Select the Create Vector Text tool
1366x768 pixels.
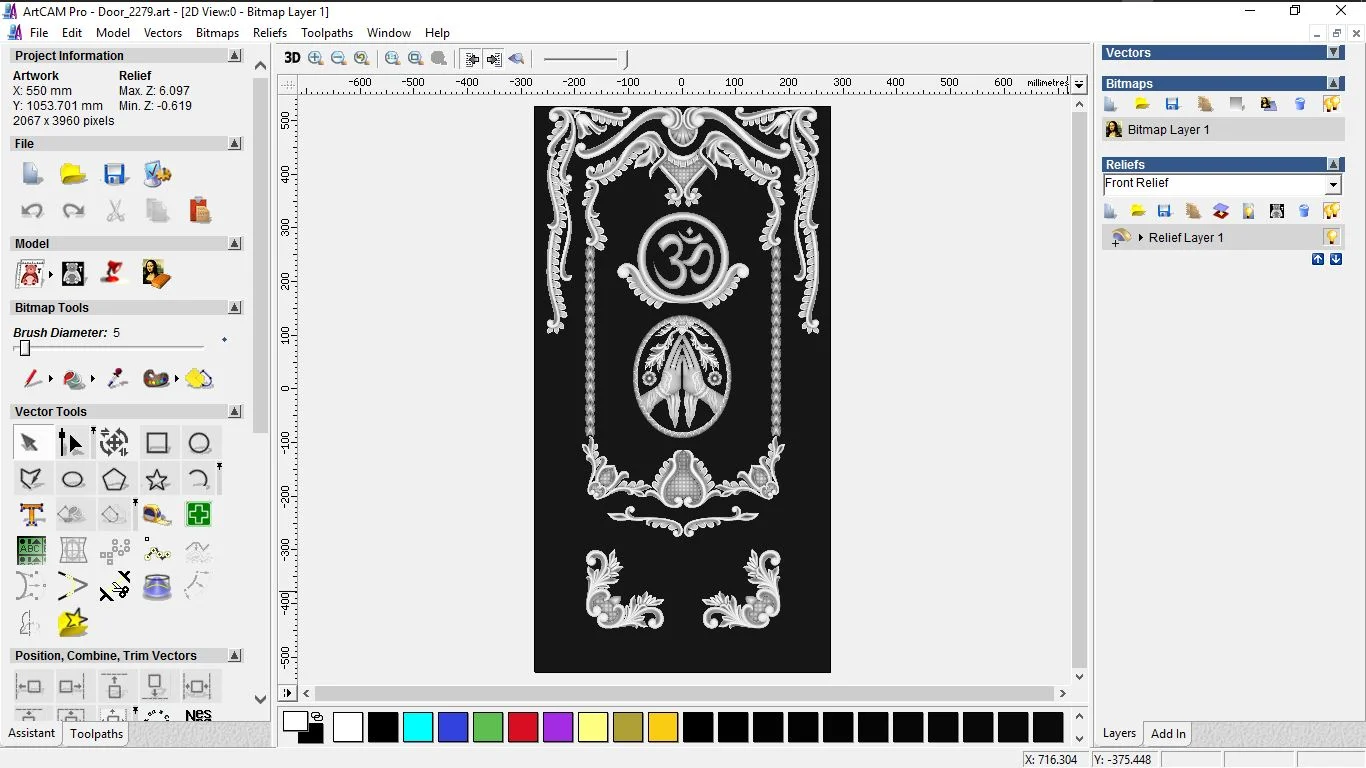pyautogui.click(x=31, y=515)
